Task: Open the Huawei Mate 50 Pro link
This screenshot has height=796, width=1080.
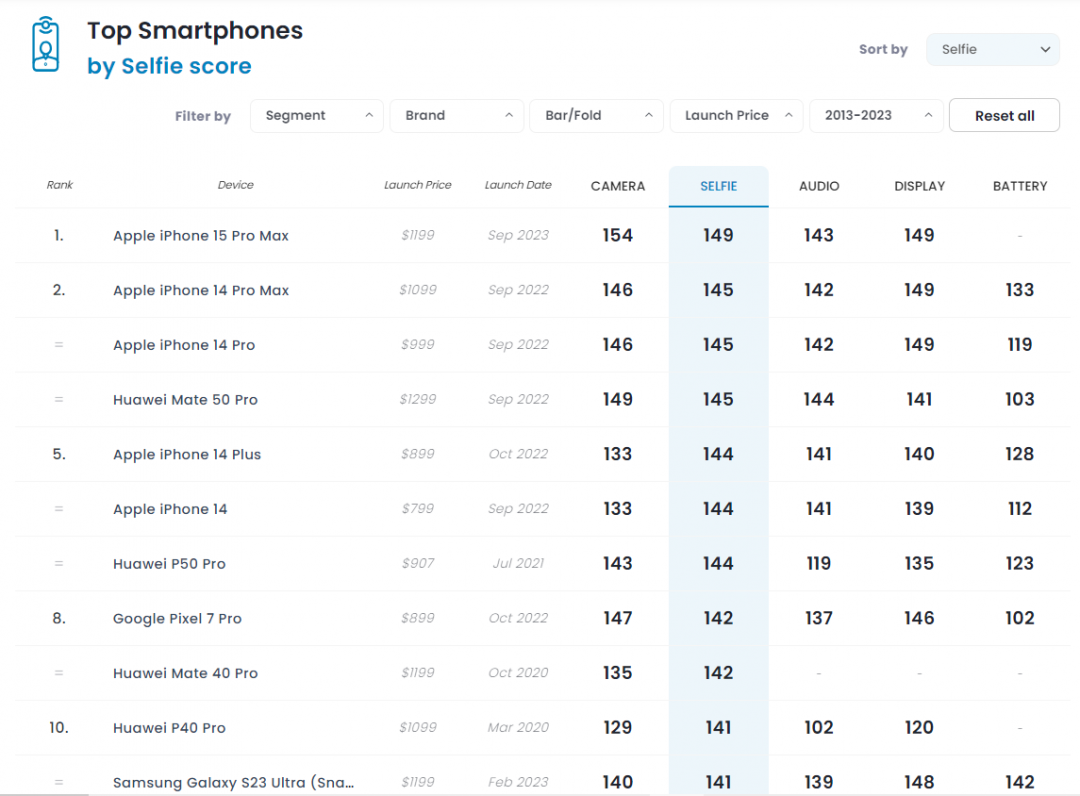Action: click(x=185, y=400)
